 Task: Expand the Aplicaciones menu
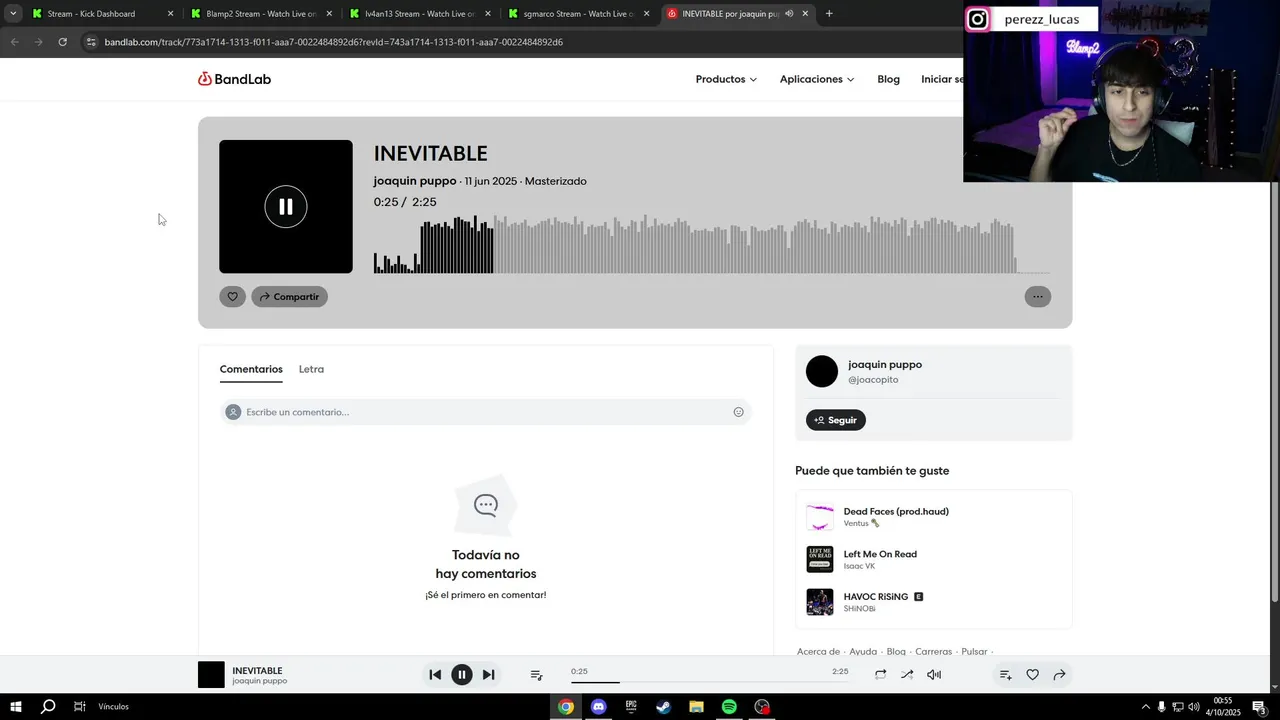[x=817, y=79]
